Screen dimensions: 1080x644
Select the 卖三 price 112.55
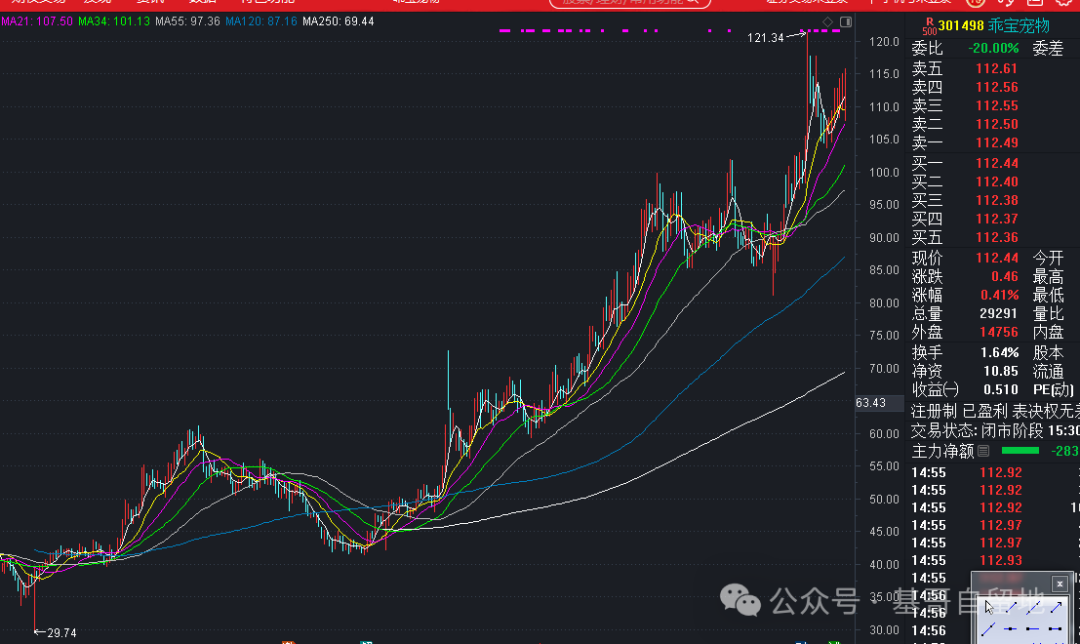tap(997, 105)
